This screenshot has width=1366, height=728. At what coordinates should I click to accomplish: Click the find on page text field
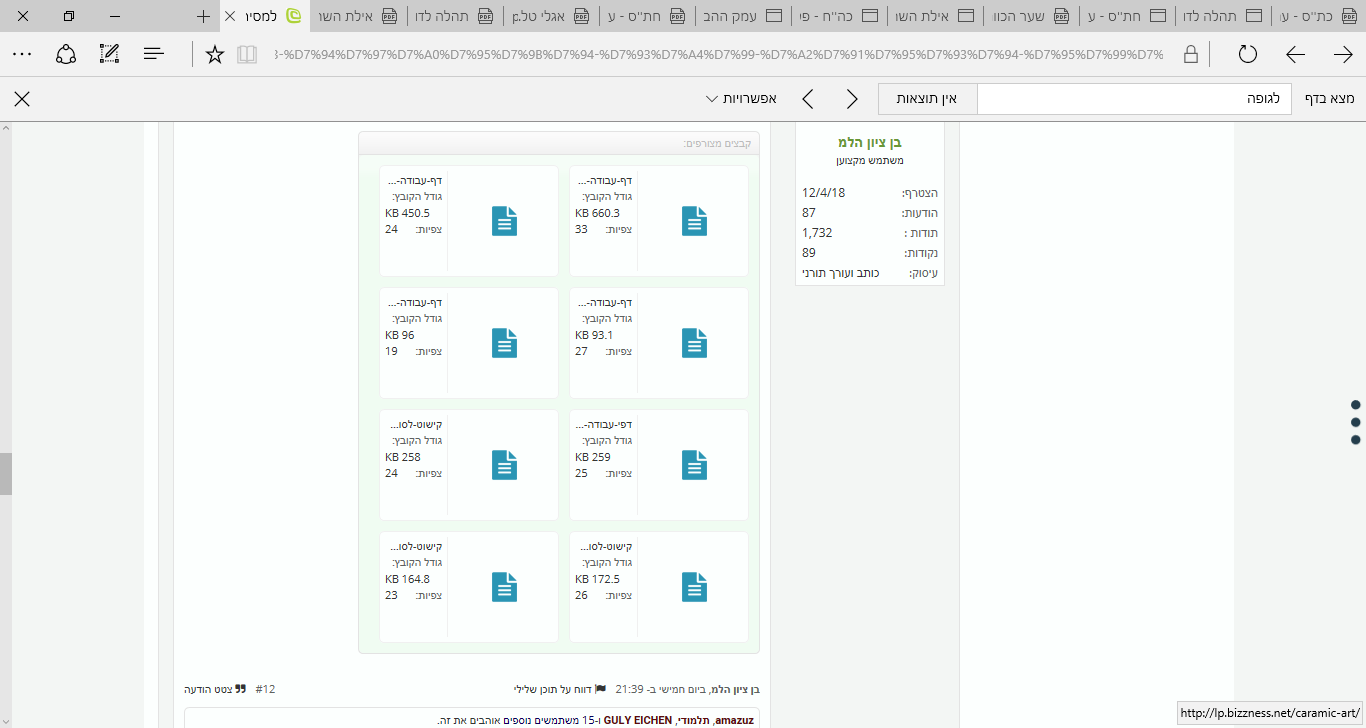(1134, 99)
